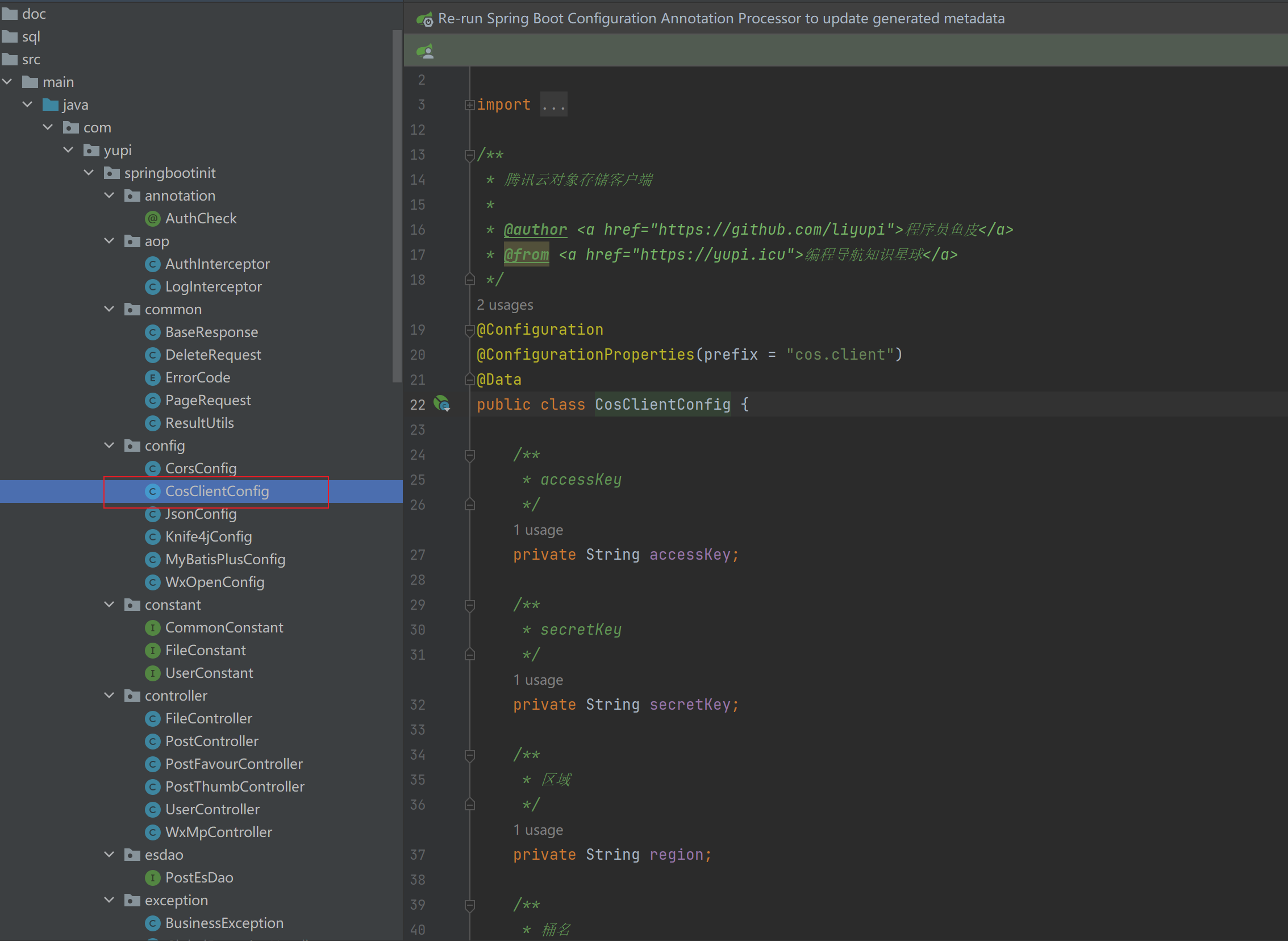1288x941 pixels.
Task: Click Spring bean gutter icon on line 22
Action: pos(442,404)
